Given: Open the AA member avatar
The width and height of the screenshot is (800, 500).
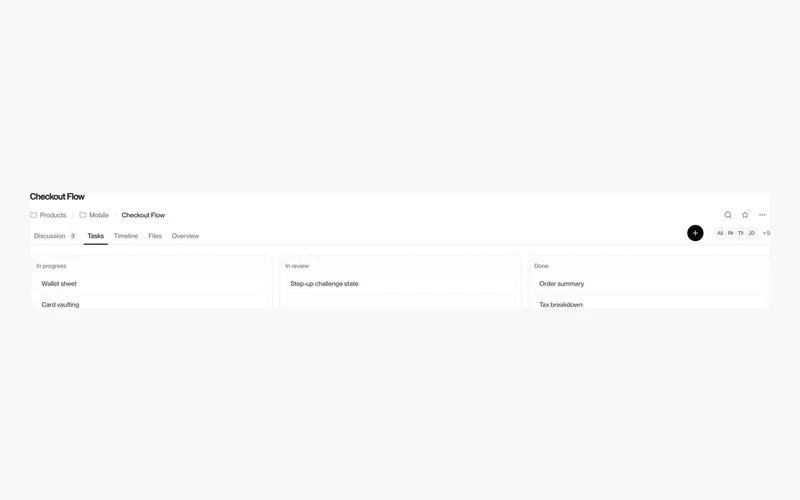Looking at the screenshot, I should [720, 233].
